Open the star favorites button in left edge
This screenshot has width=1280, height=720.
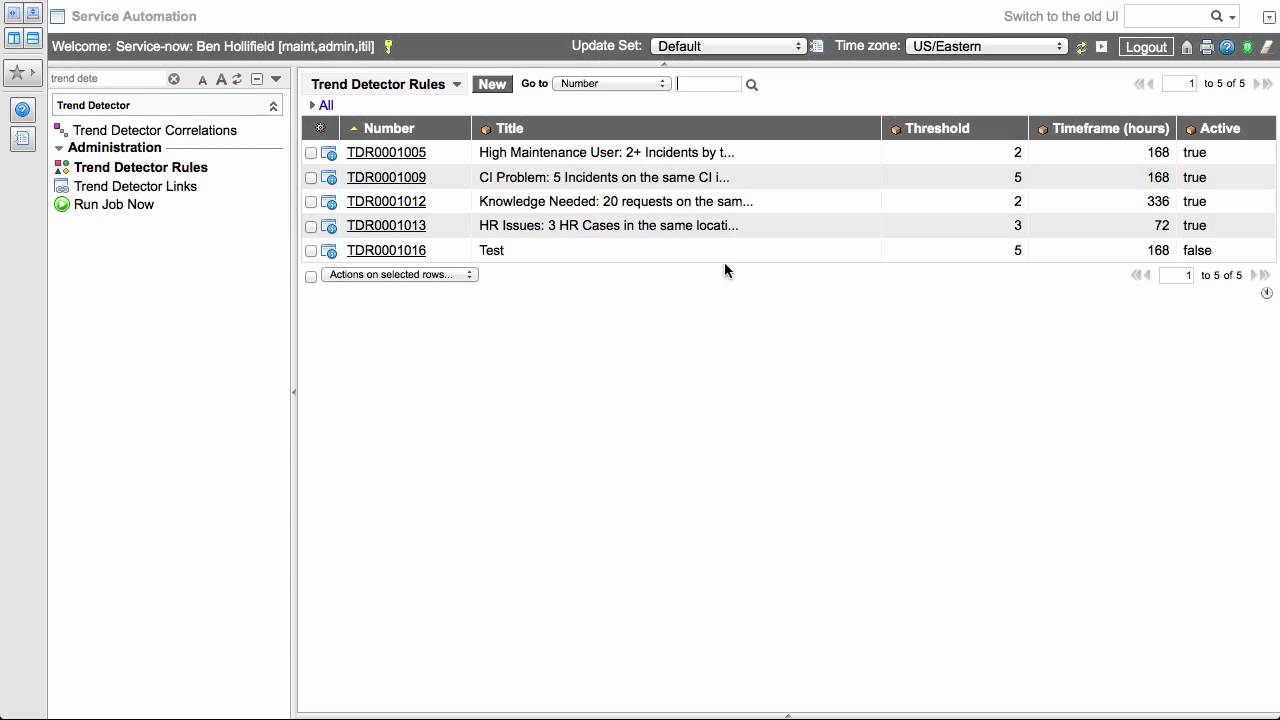point(17,73)
